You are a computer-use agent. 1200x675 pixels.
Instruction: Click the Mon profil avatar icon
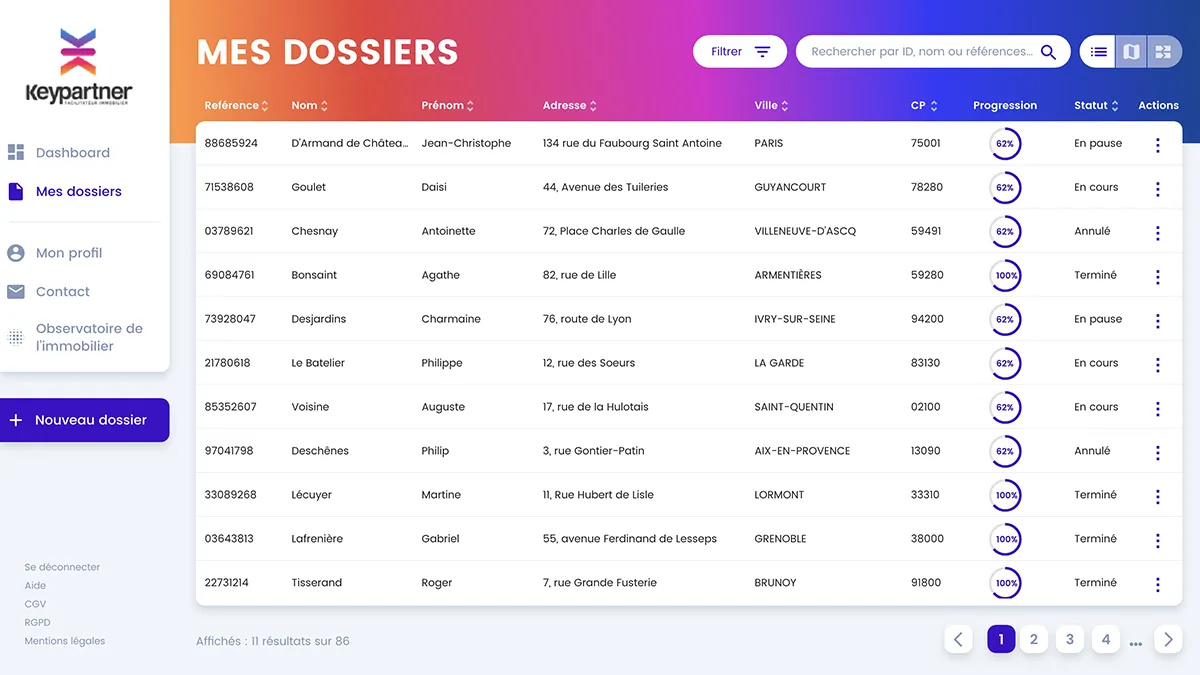(x=16, y=254)
